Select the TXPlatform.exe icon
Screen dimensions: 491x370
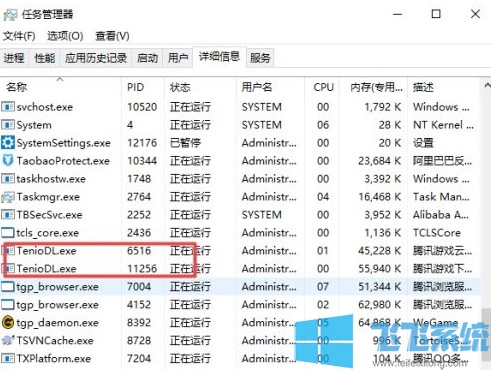click(8, 359)
